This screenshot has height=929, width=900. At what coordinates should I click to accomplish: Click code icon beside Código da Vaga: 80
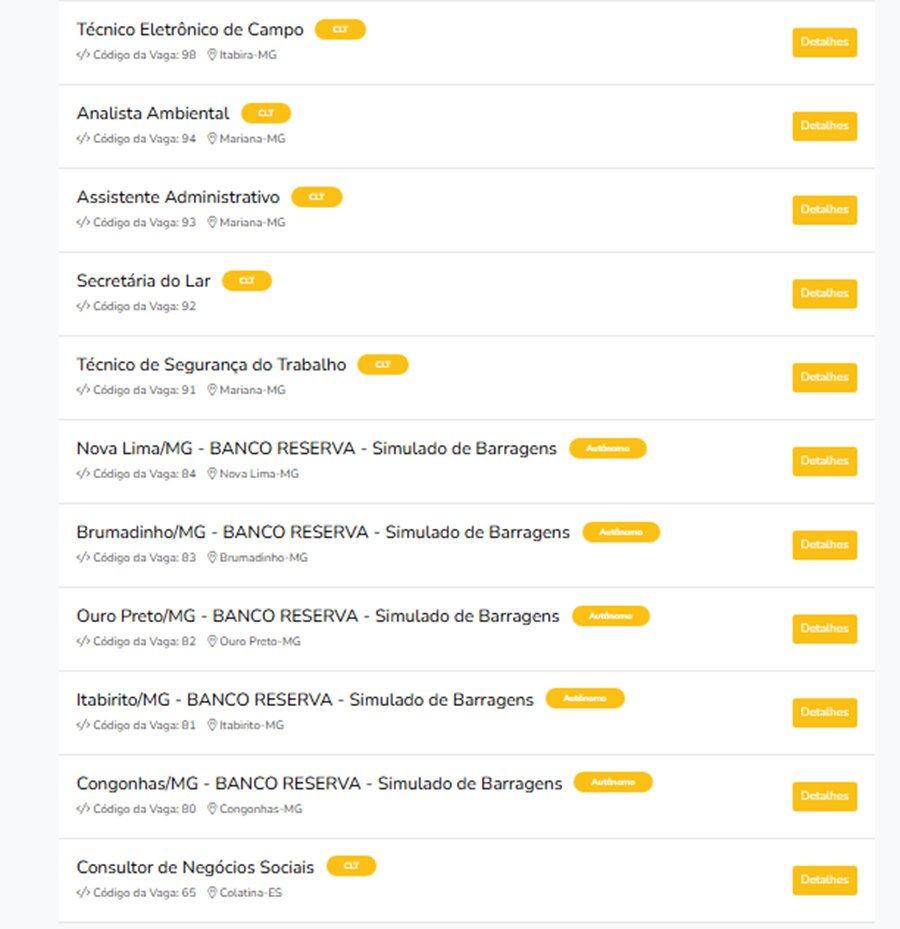pyautogui.click(x=83, y=809)
